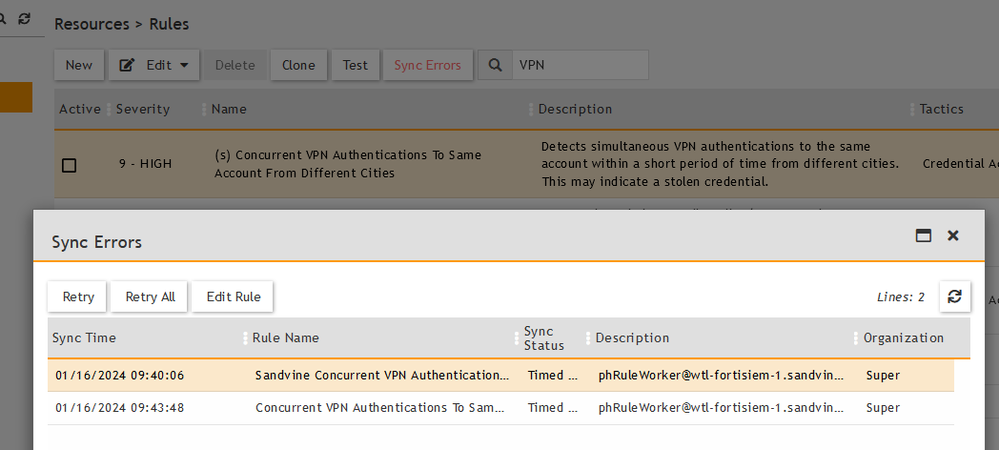Click the search magnifier icon beside VPN
This screenshot has width=999, height=450.
[x=494, y=65]
